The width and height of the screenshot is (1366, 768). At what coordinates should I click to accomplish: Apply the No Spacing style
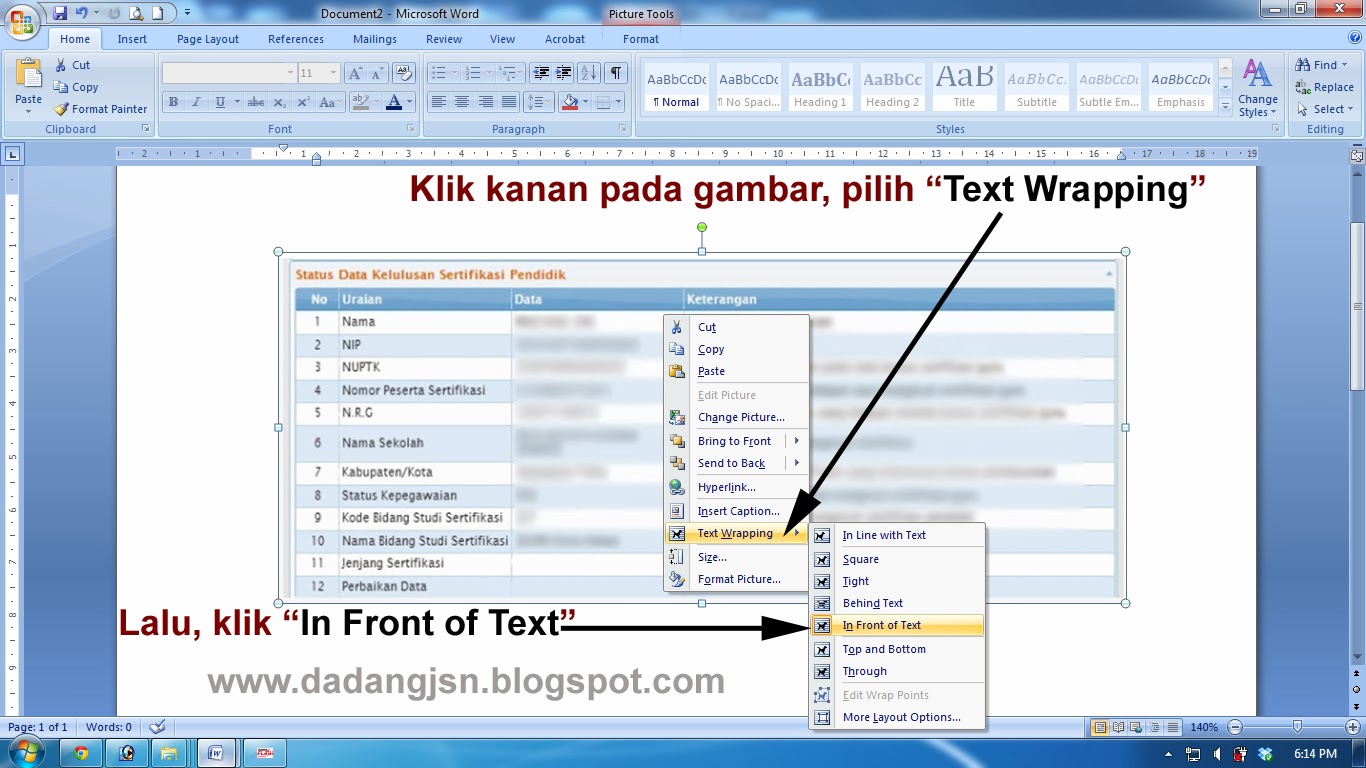pyautogui.click(x=748, y=88)
